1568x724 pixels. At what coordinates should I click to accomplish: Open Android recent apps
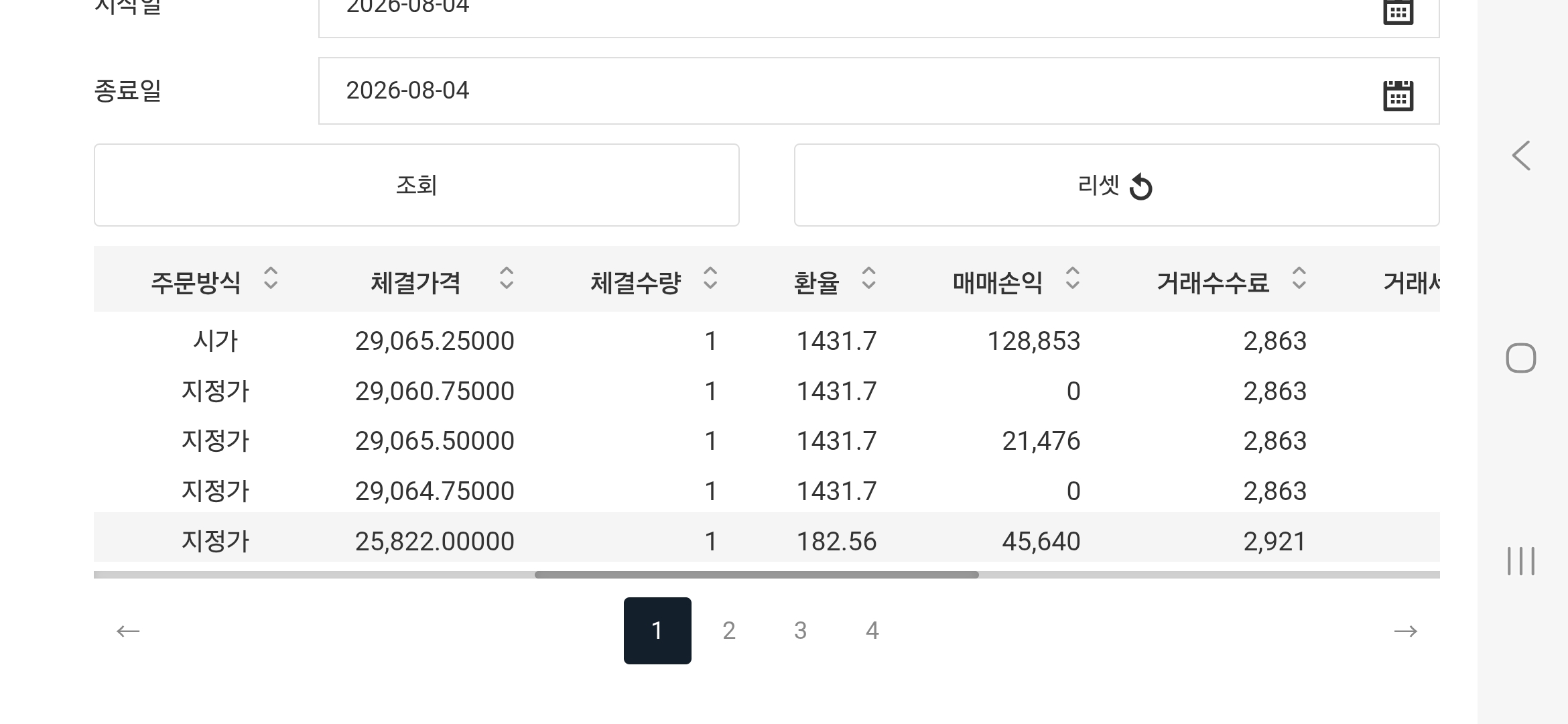pos(1520,561)
